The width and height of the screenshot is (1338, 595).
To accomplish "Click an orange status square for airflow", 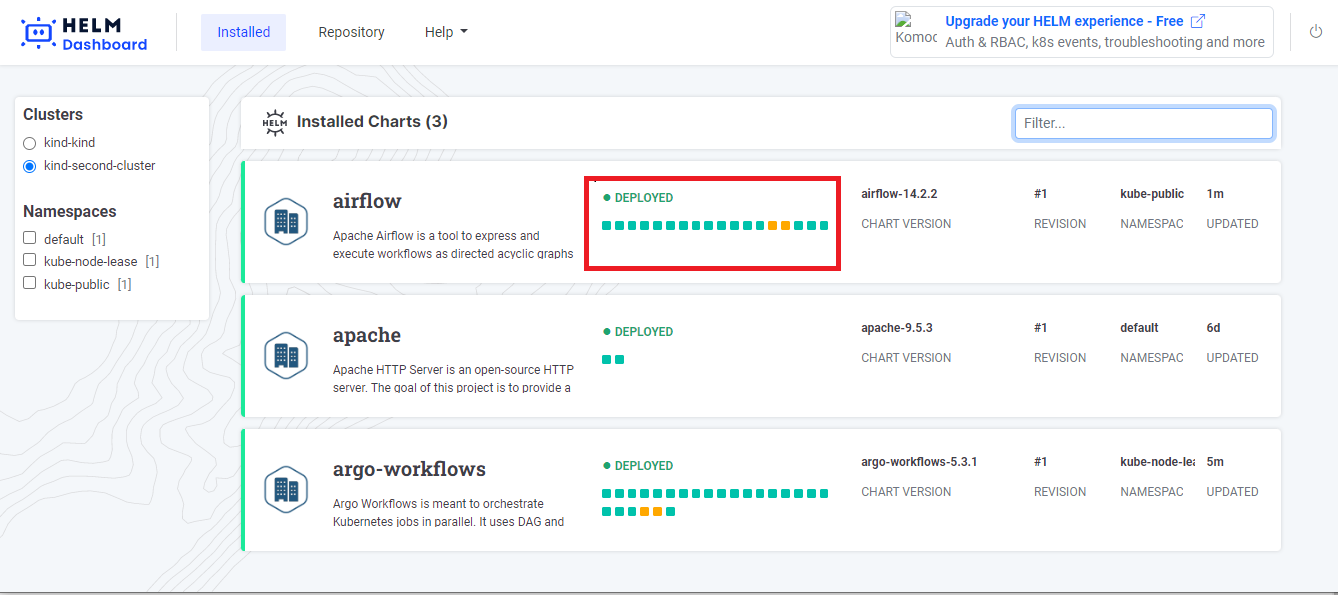I will pos(773,226).
